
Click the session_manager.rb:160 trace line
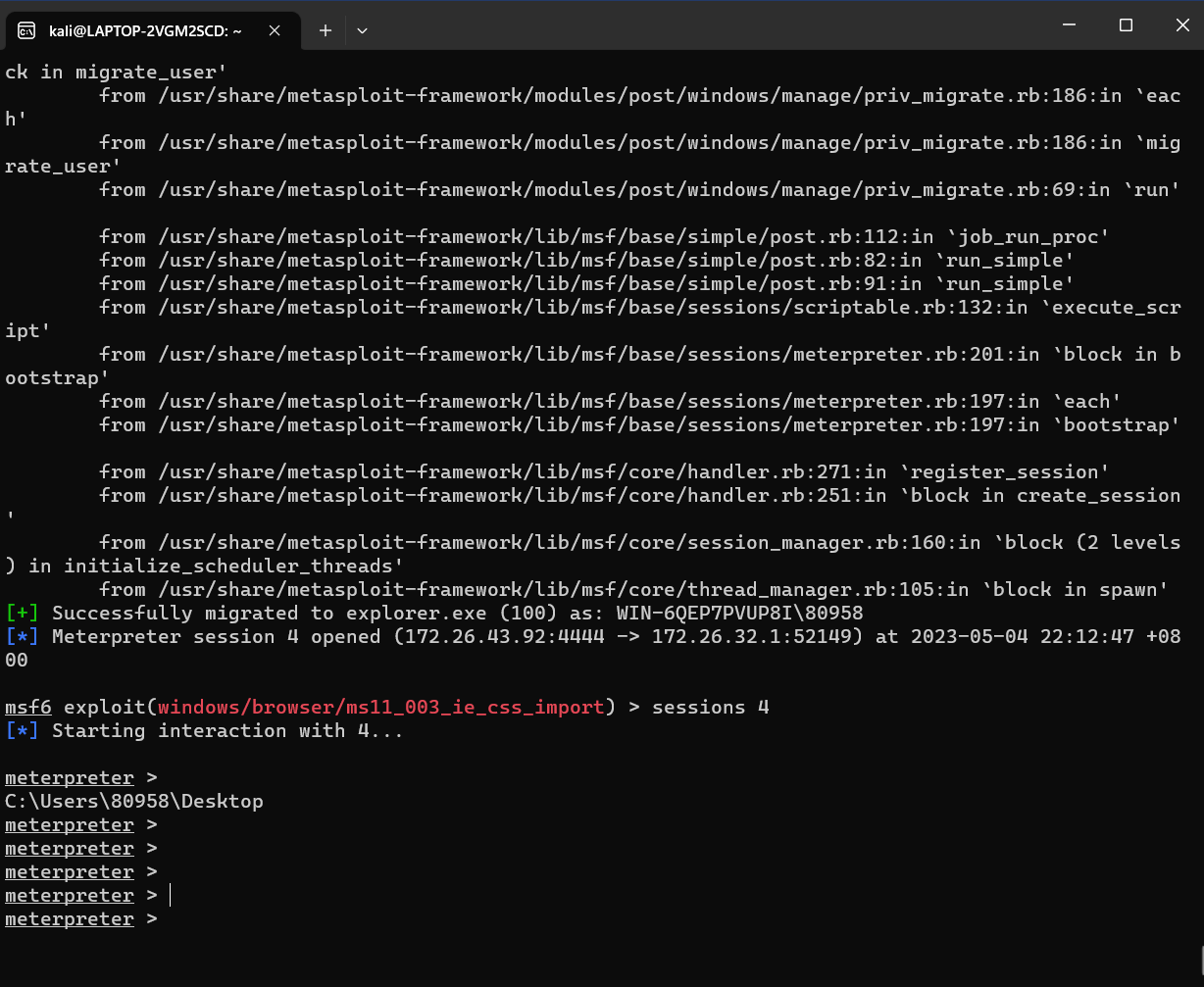click(x=593, y=554)
